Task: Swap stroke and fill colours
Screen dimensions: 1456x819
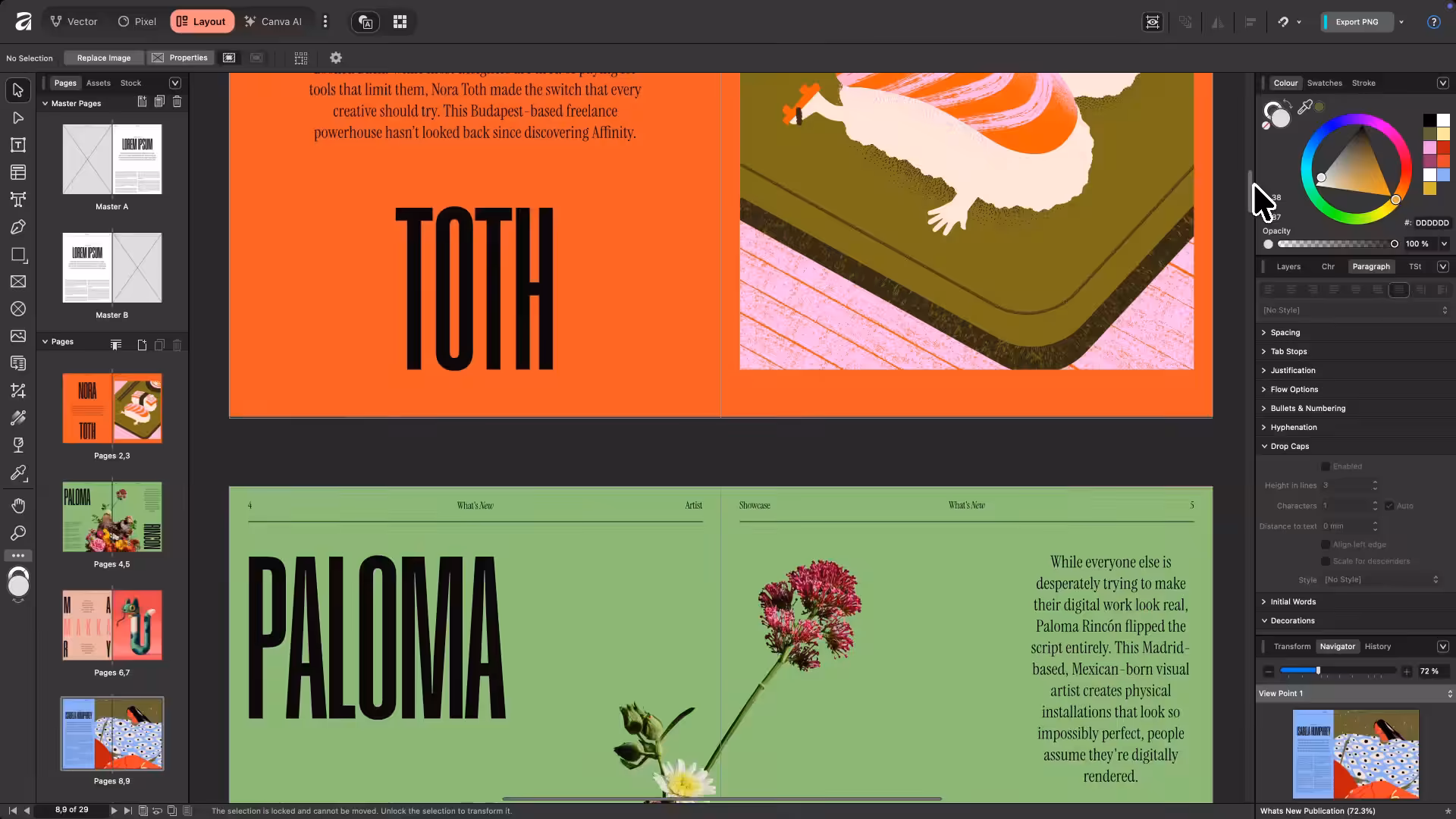Action: (x=1288, y=104)
